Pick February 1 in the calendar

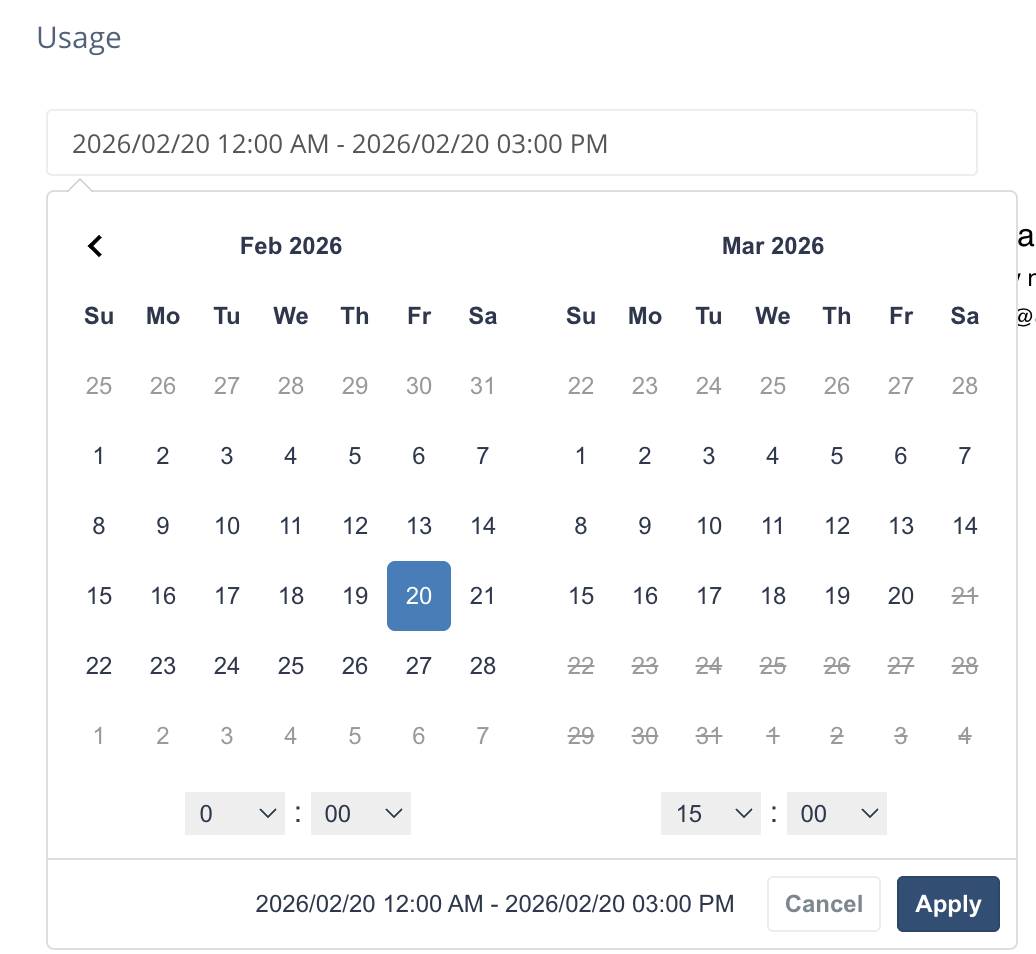(x=99, y=456)
